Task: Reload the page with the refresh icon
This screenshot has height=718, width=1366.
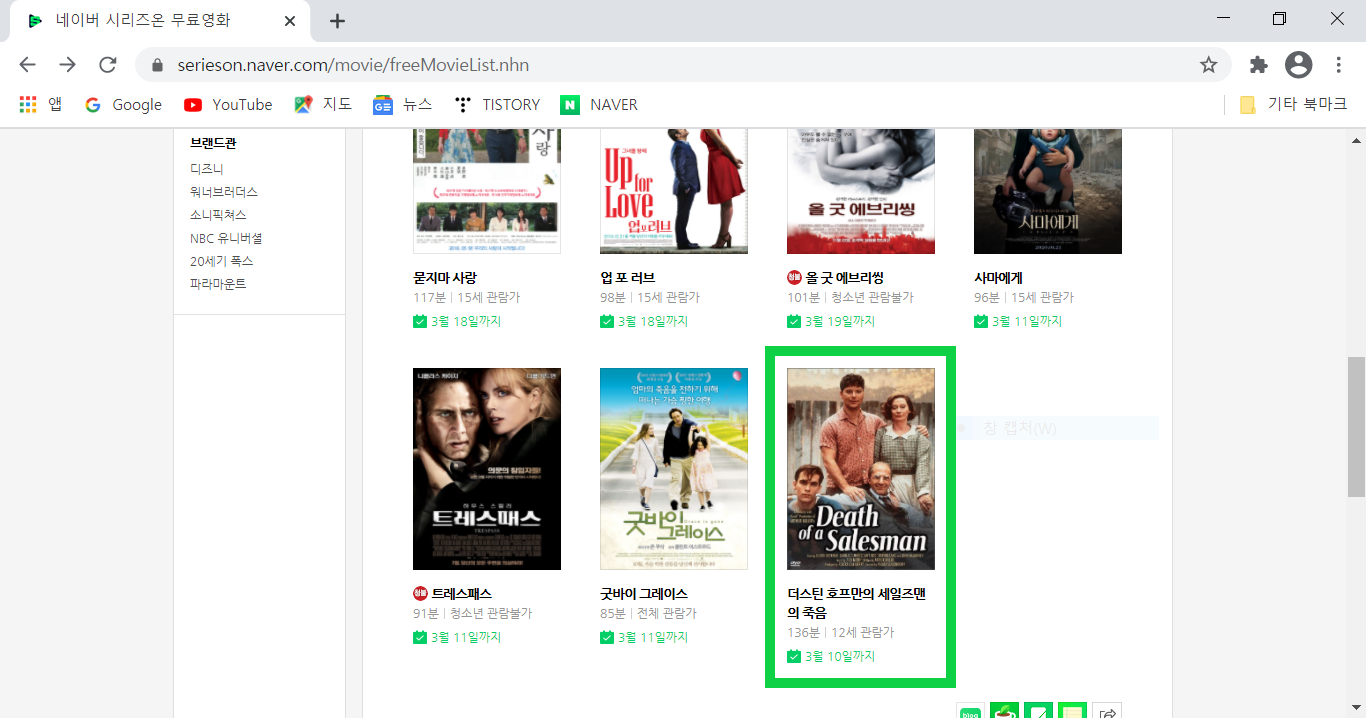Action: 108,65
